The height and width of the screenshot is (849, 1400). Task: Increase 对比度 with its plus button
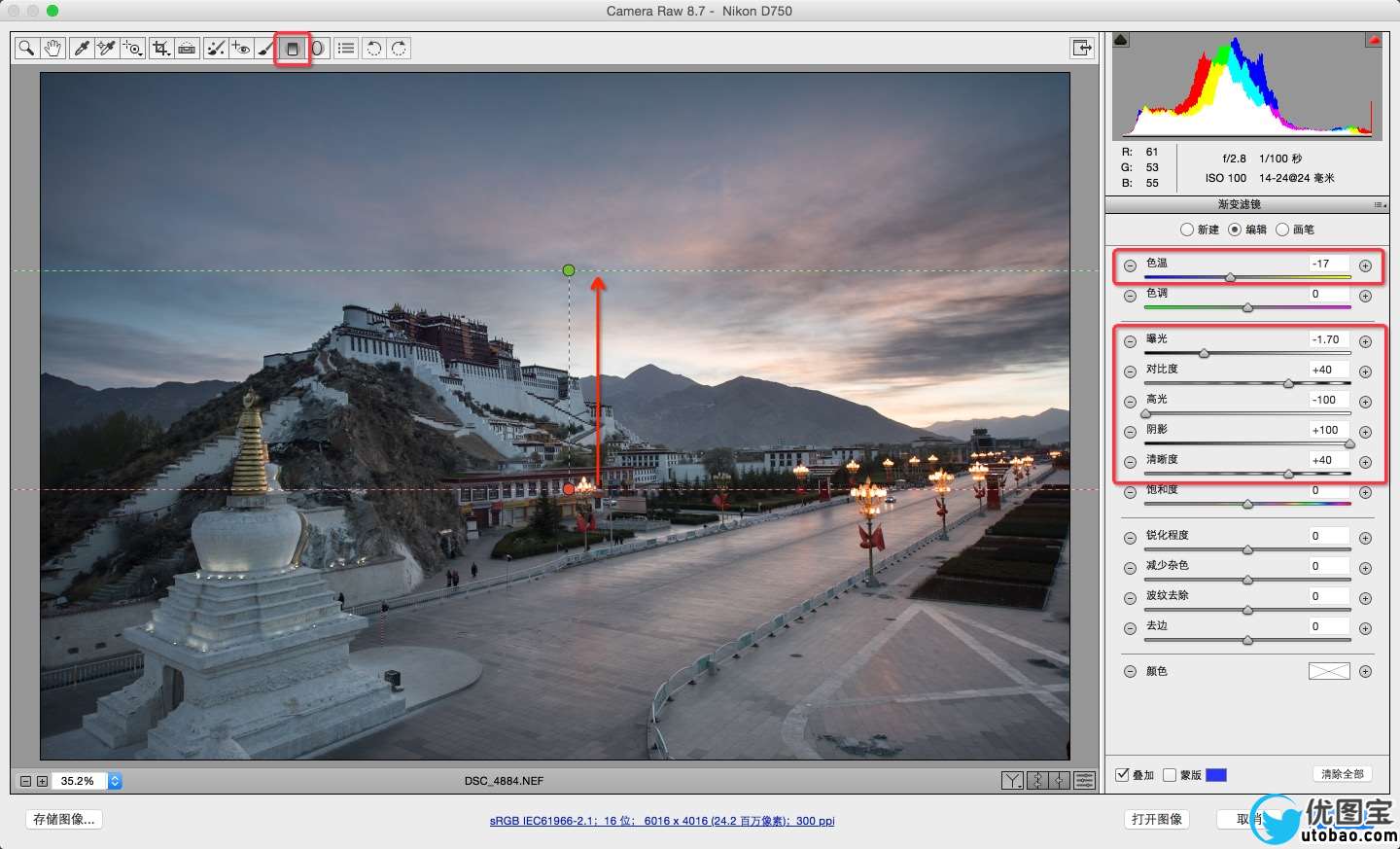click(x=1365, y=371)
